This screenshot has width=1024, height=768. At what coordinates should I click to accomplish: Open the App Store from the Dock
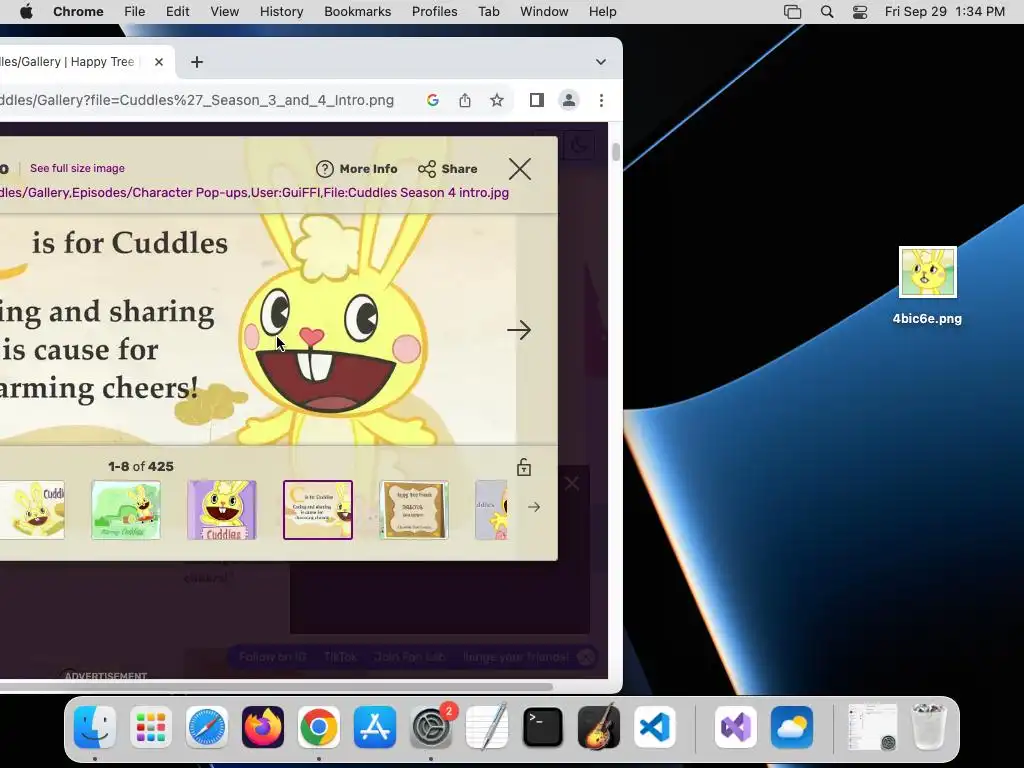[x=375, y=727]
